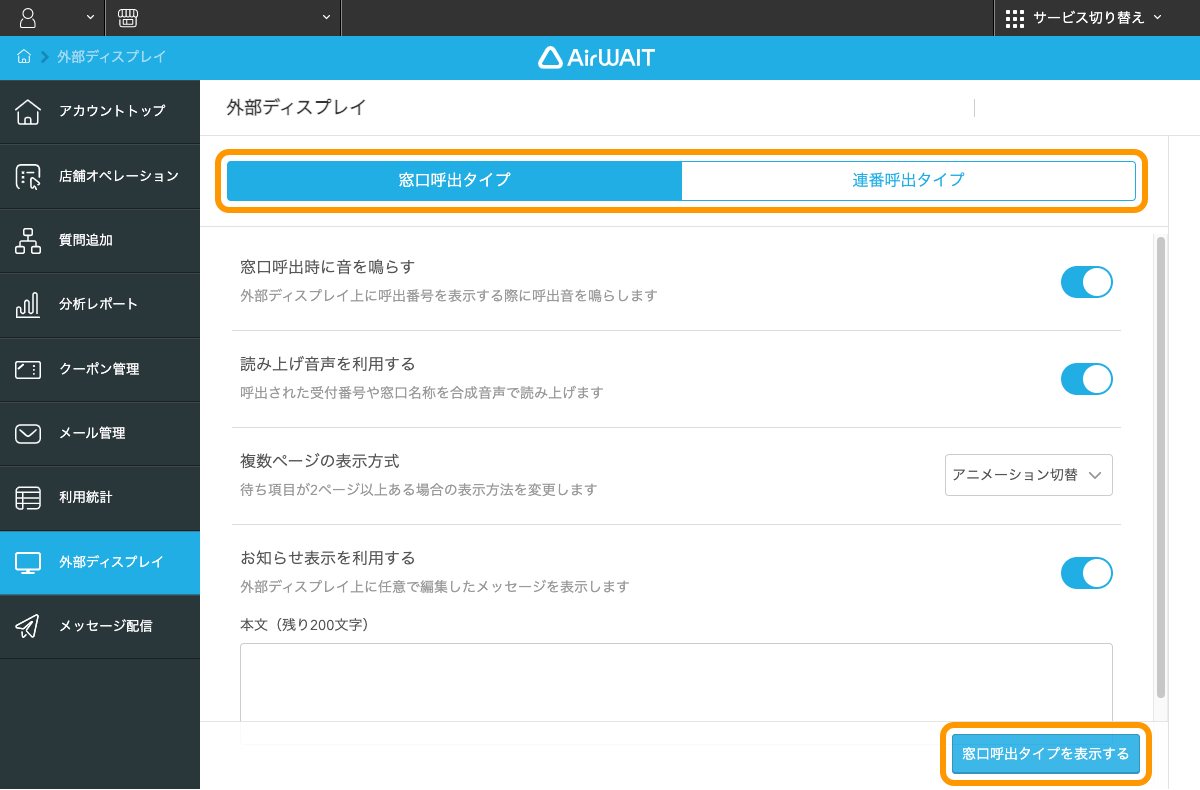1200x790 pixels.
Task: Open メッセージ配信 sidebar entry
Action: (100, 627)
